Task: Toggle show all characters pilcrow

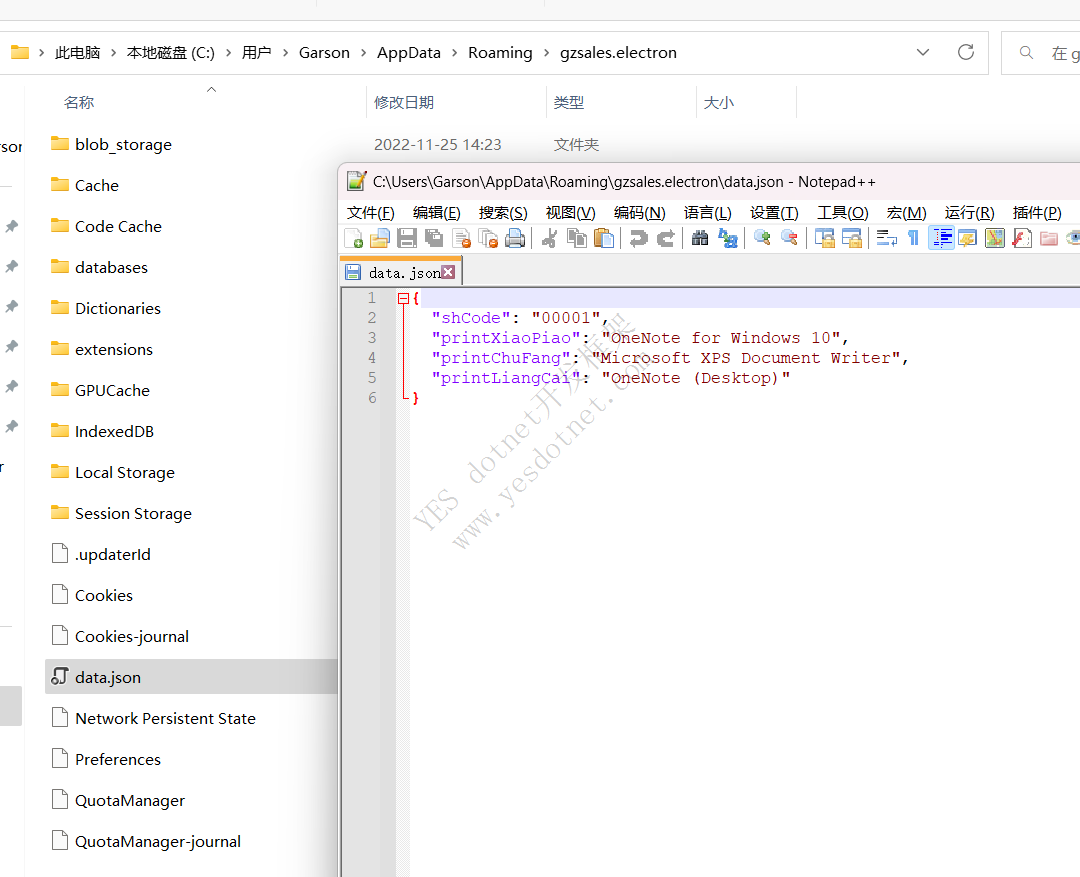Action: 913,238
